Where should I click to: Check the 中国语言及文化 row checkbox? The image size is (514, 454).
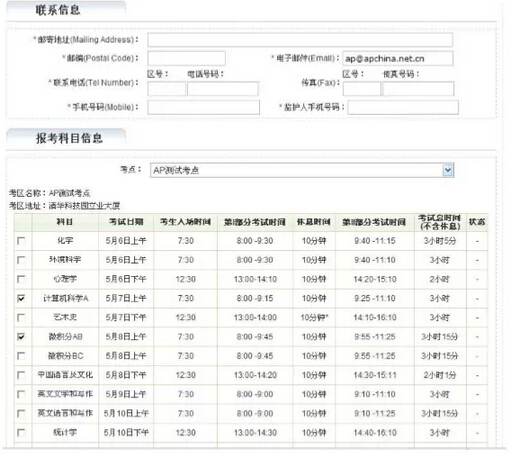click(21, 375)
